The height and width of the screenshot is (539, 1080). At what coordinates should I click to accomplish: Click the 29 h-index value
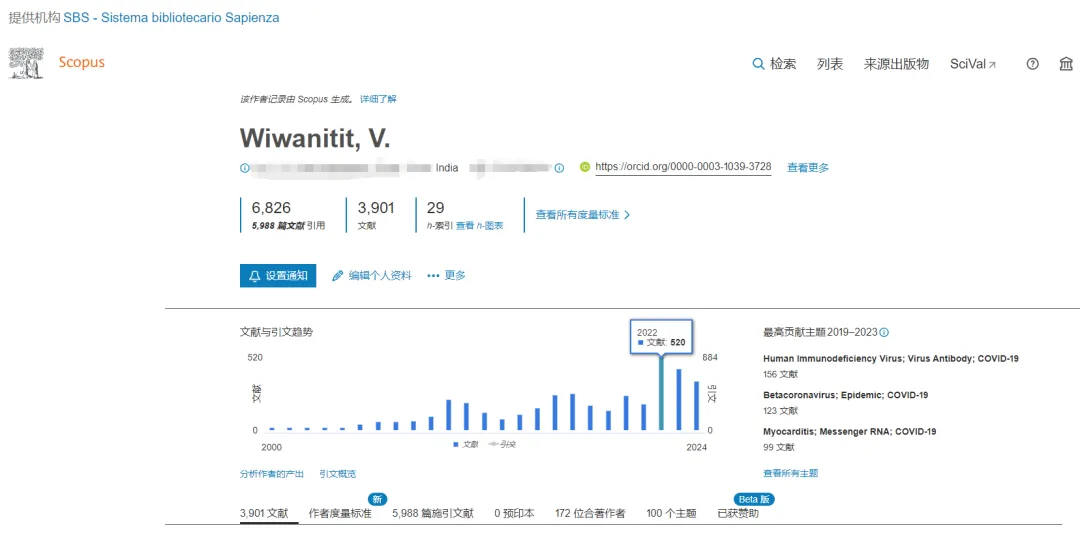coord(435,208)
